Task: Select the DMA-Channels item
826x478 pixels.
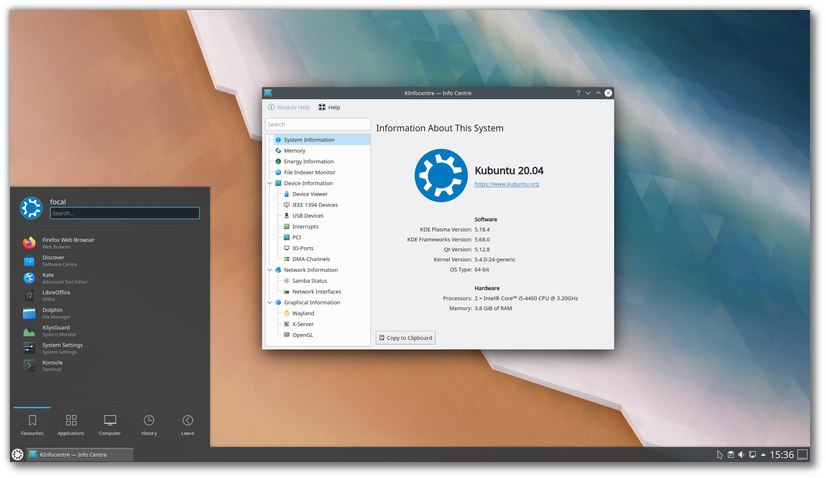Action: (x=311, y=259)
